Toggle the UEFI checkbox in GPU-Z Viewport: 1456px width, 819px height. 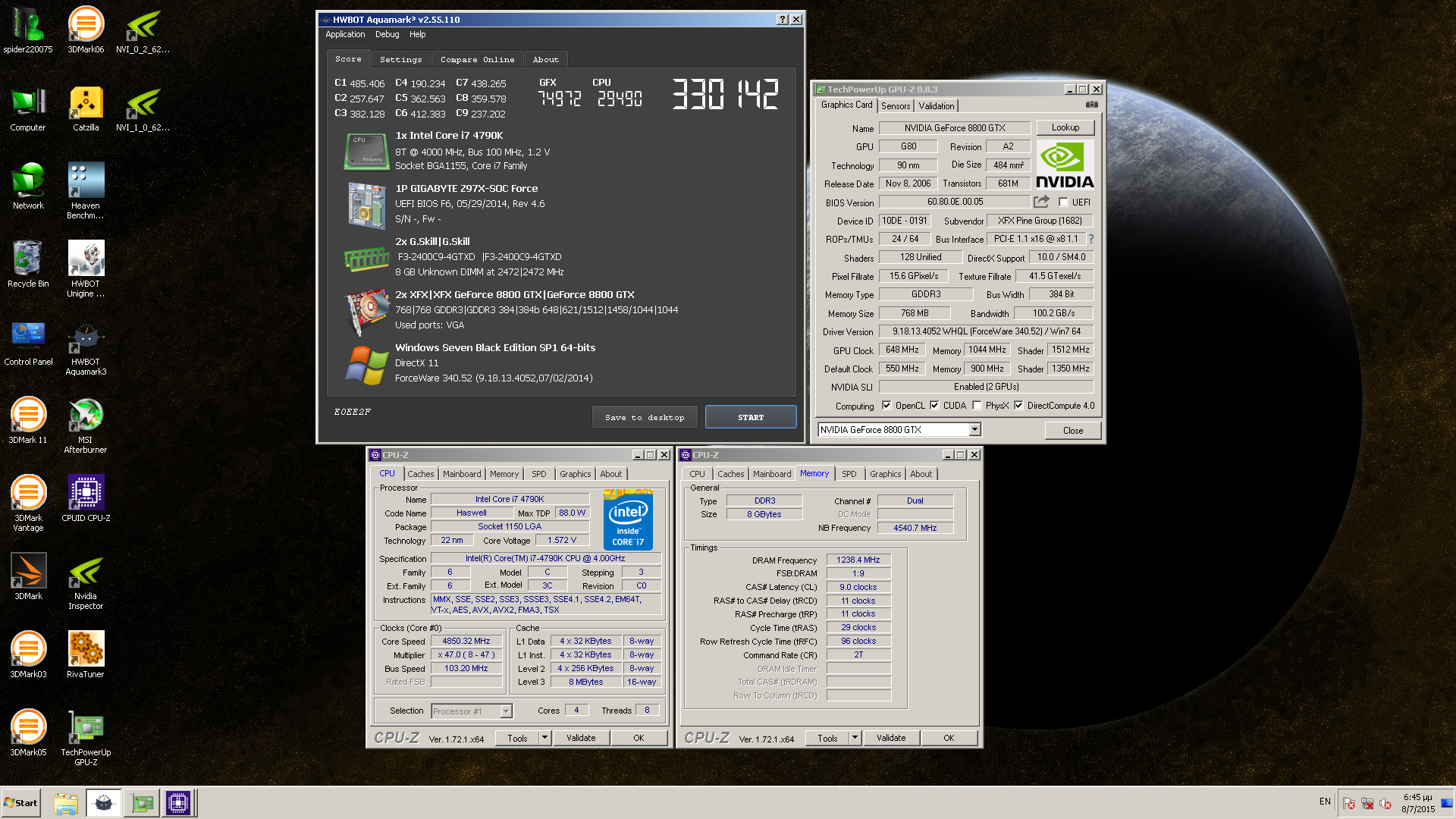[1063, 202]
